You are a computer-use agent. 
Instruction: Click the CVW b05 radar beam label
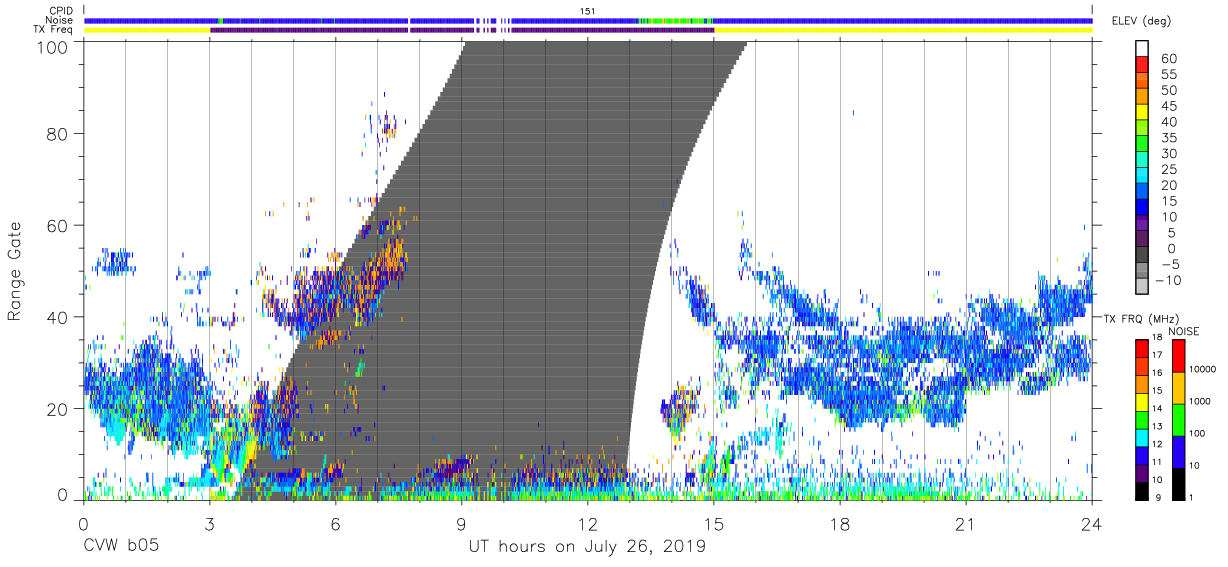[120, 547]
